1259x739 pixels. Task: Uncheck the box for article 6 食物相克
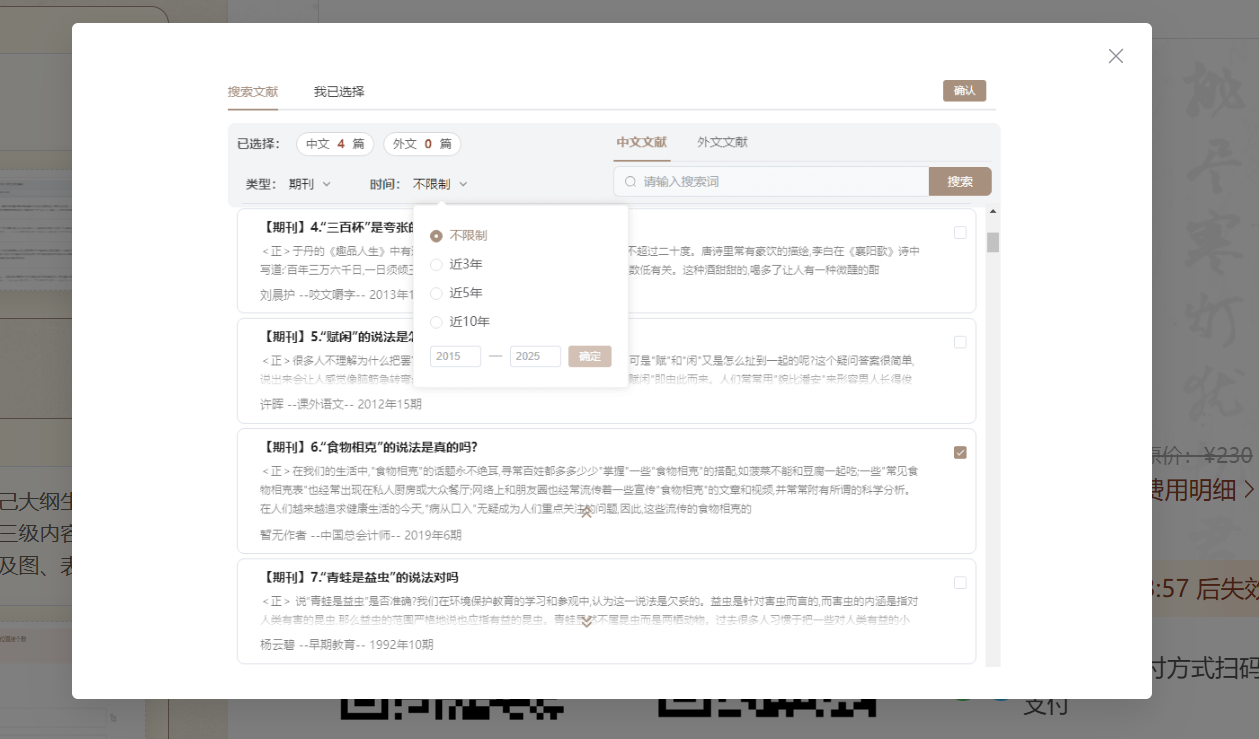960,453
